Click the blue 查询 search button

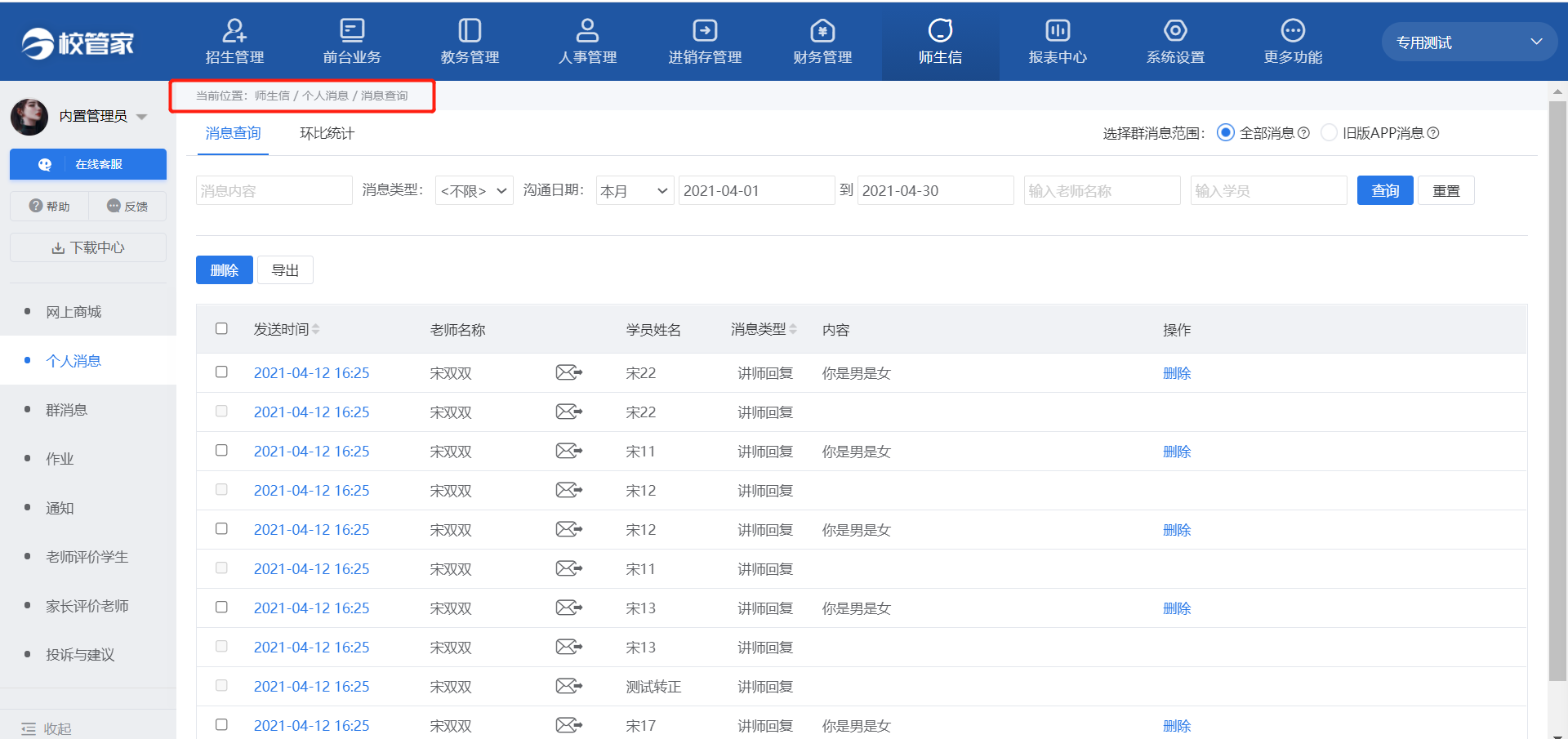tap(1385, 190)
